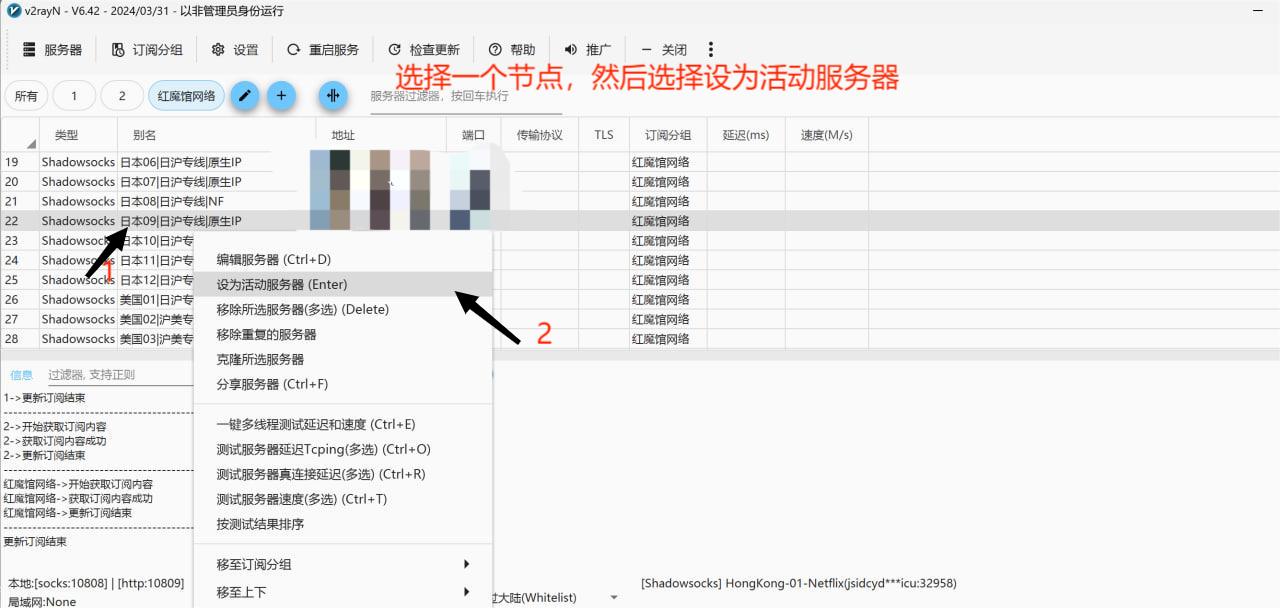Viewport: 1280px width, 608px height.
Task: Open 设置 with the gear icon
Action: [x=218, y=50]
